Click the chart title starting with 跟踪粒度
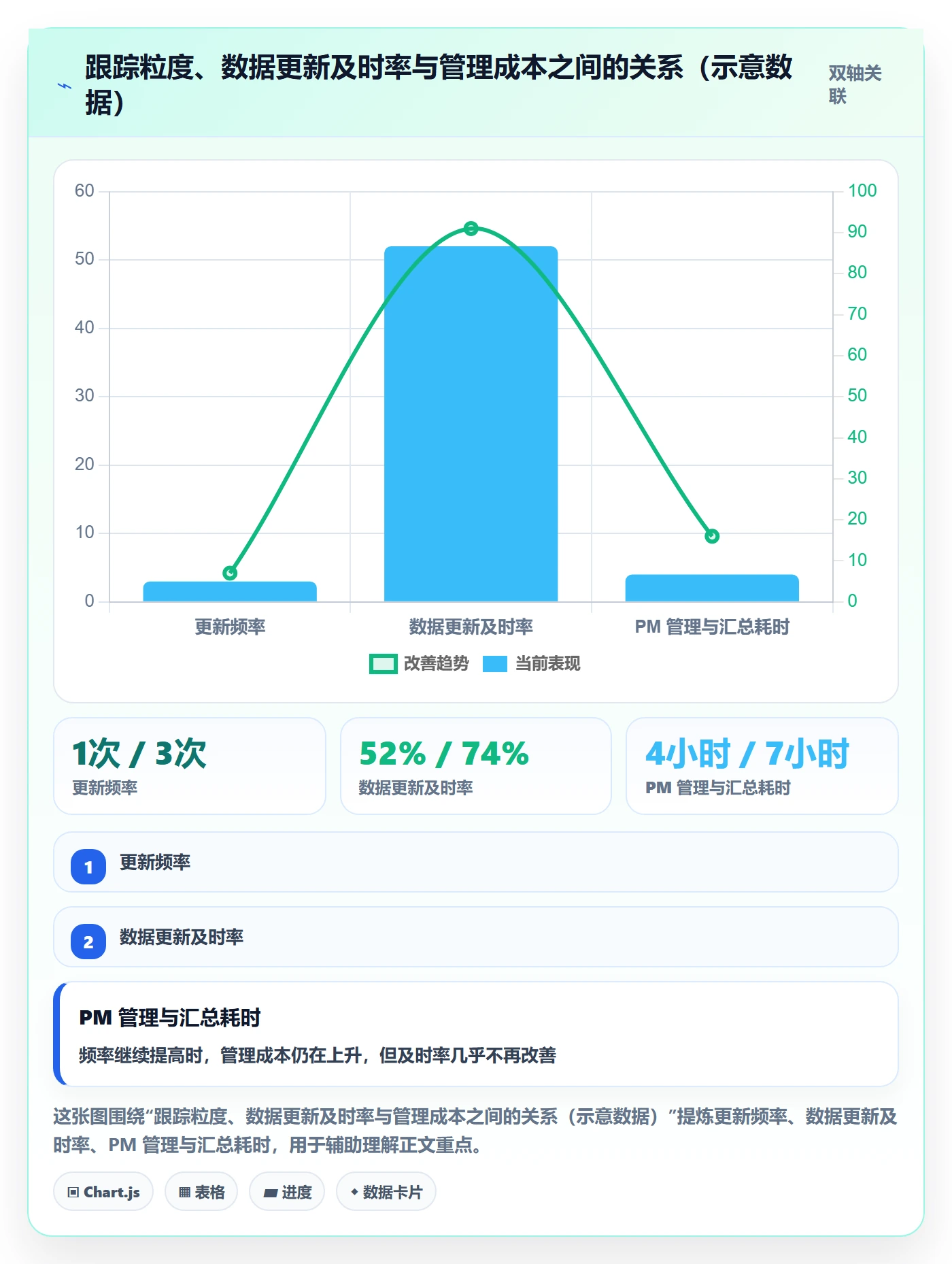This screenshot has height=1264, width=952. coord(439,85)
